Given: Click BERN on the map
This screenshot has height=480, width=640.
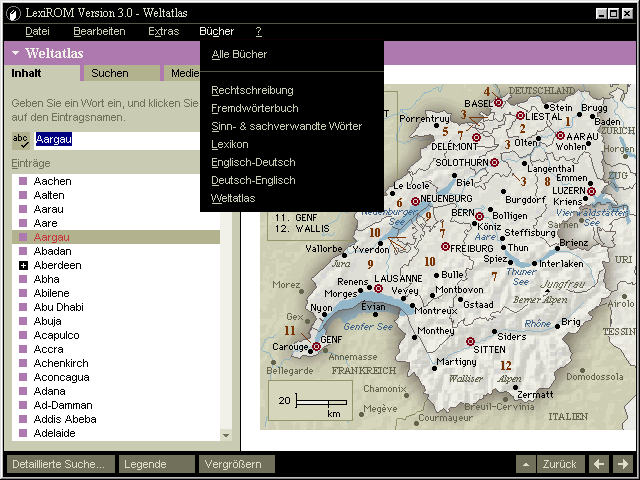Looking at the screenshot, I should [x=463, y=213].
